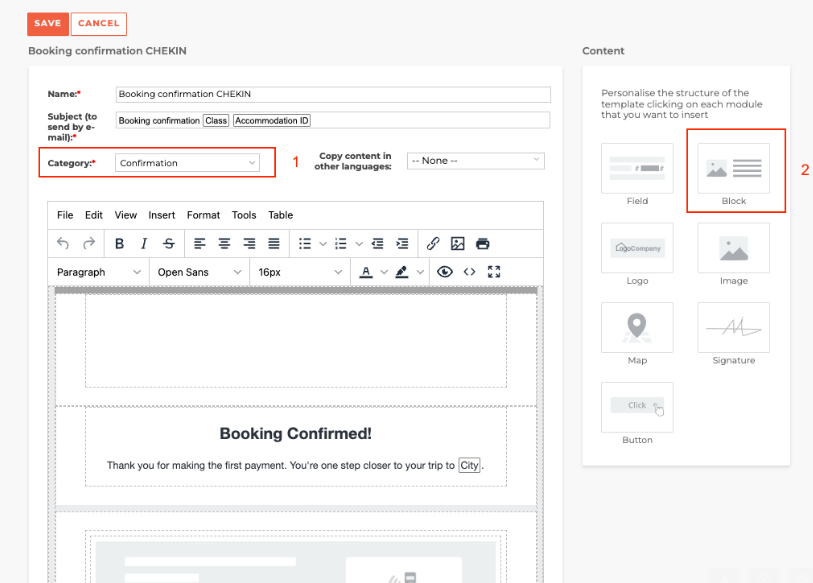This screenshot has height=583, width=813.
Task: Click the insert image toolbar icon
Action: 458,243
